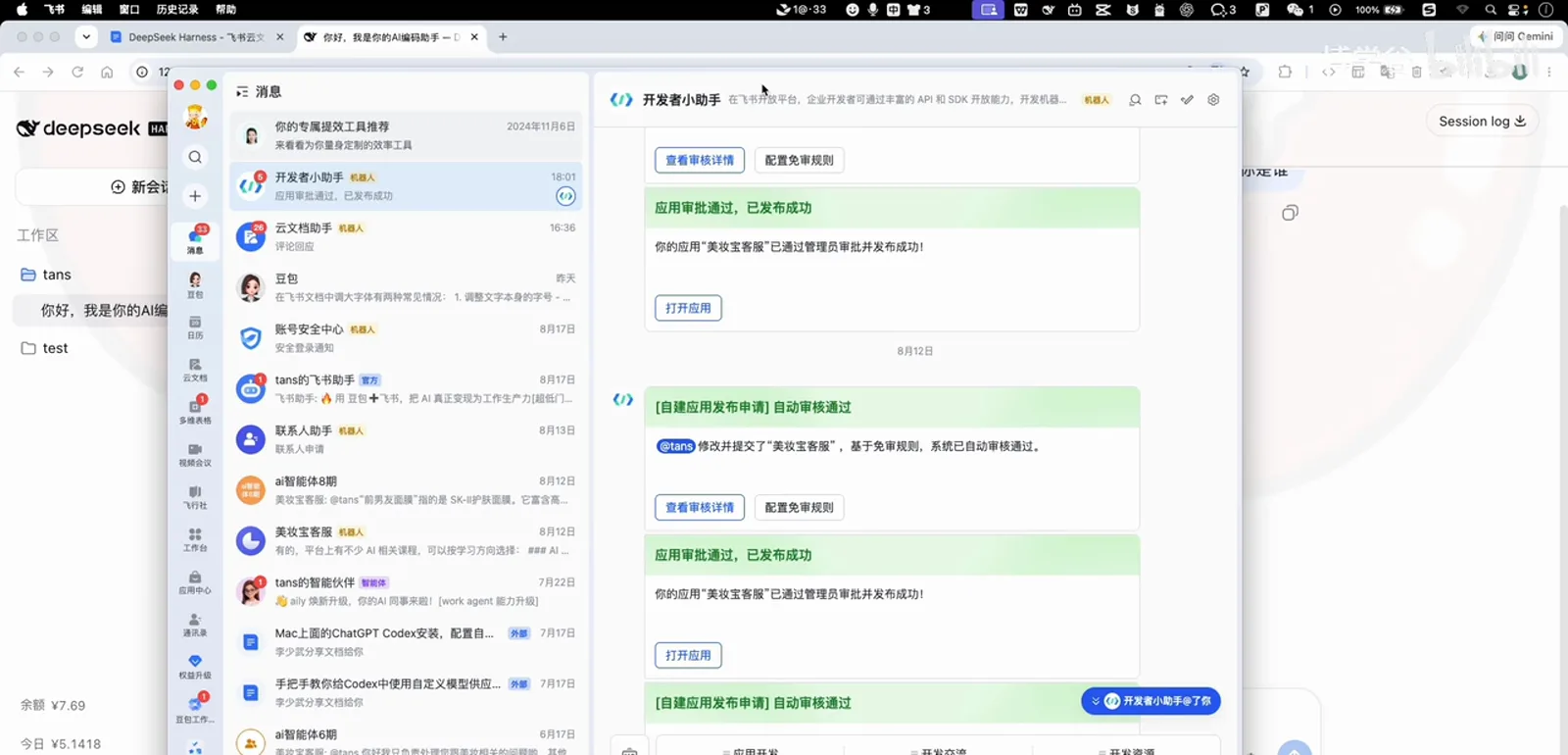Open tans的智能伙伴 conversation
Image resolution: width=1568 pixels, height=755 pixels.
point(407,591)
